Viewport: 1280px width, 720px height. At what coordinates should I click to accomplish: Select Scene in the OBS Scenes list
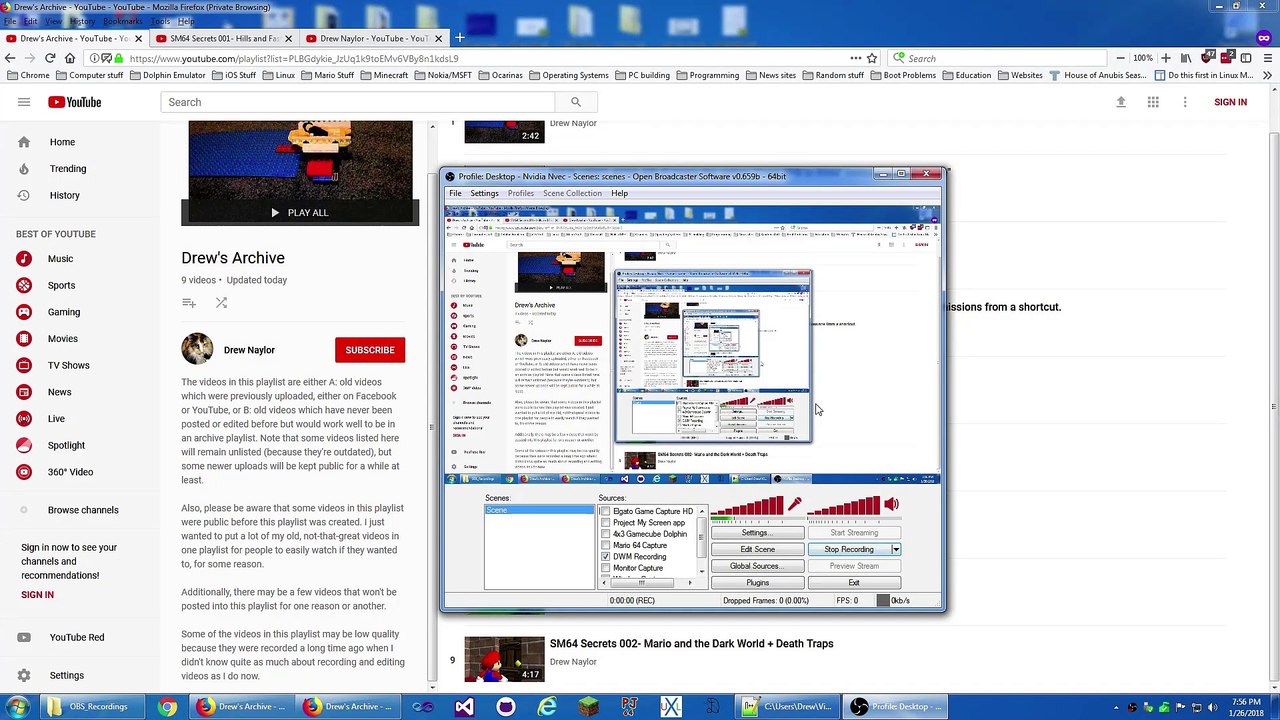click(x=539, y=511)
